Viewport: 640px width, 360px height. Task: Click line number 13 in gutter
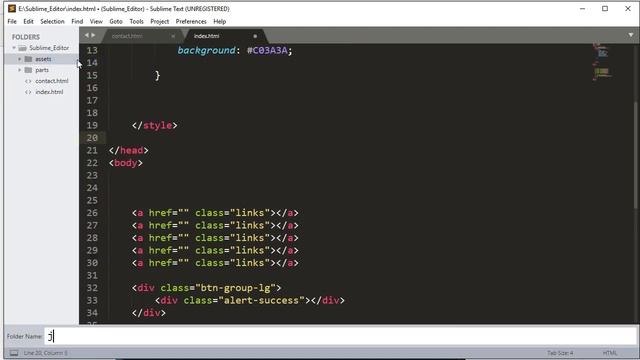point(92,50)
